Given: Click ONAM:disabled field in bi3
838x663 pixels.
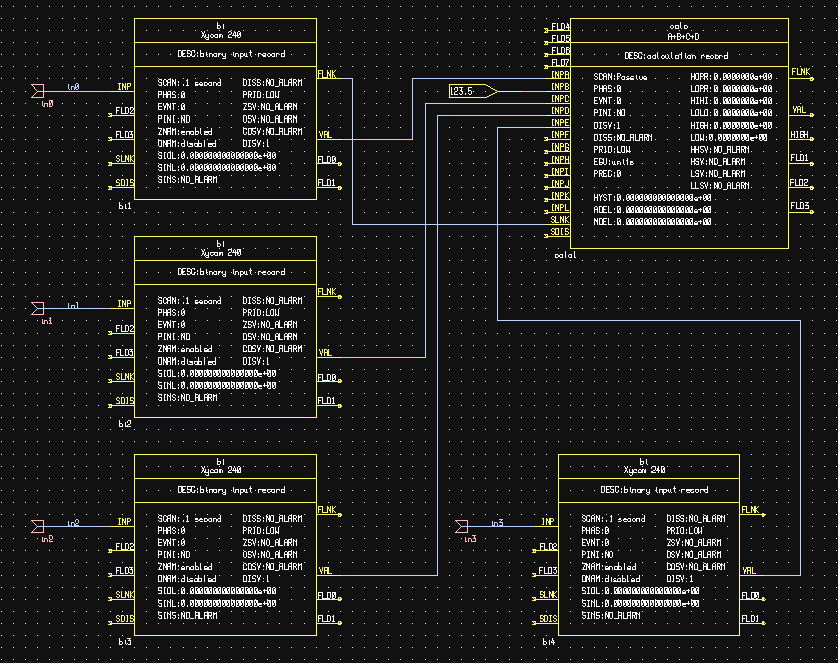Looking at the screenshot, I should click(x=187, y=579).
